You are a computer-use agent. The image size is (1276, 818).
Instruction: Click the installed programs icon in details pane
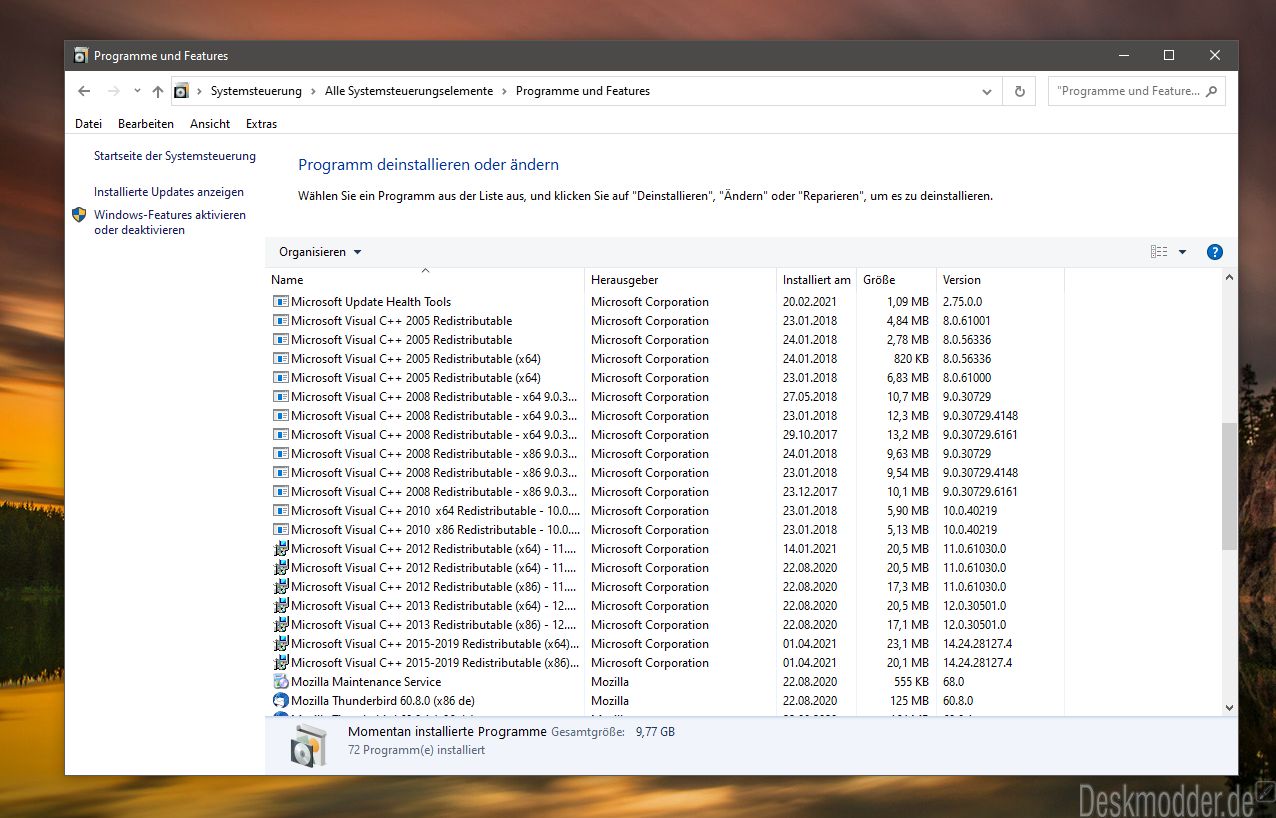(308, 746)
